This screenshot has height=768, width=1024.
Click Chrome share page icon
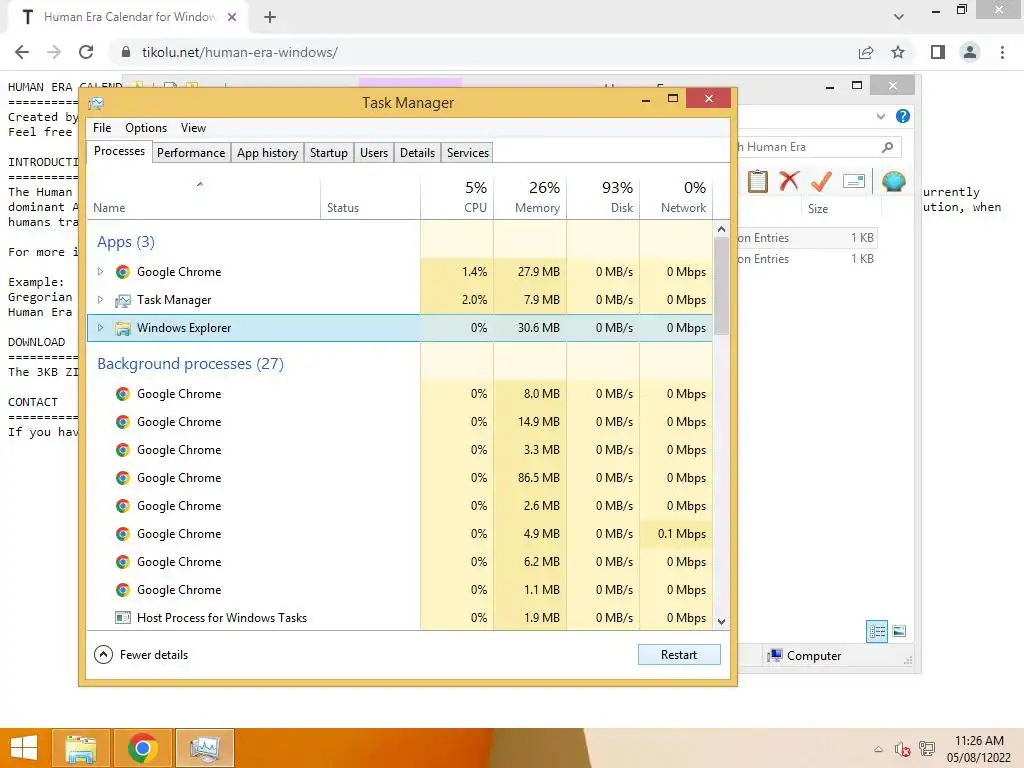(866, 52)
